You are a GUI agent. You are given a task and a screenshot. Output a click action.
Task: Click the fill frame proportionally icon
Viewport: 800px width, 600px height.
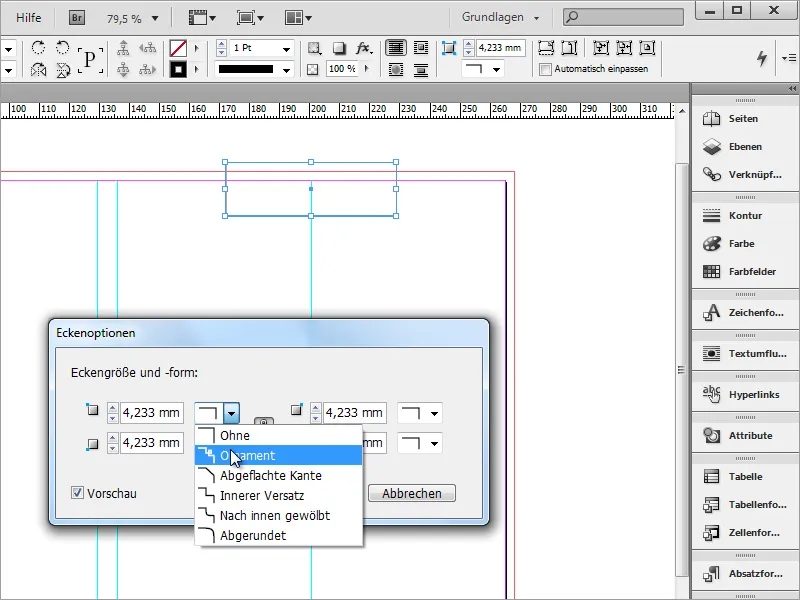(546, 48)
